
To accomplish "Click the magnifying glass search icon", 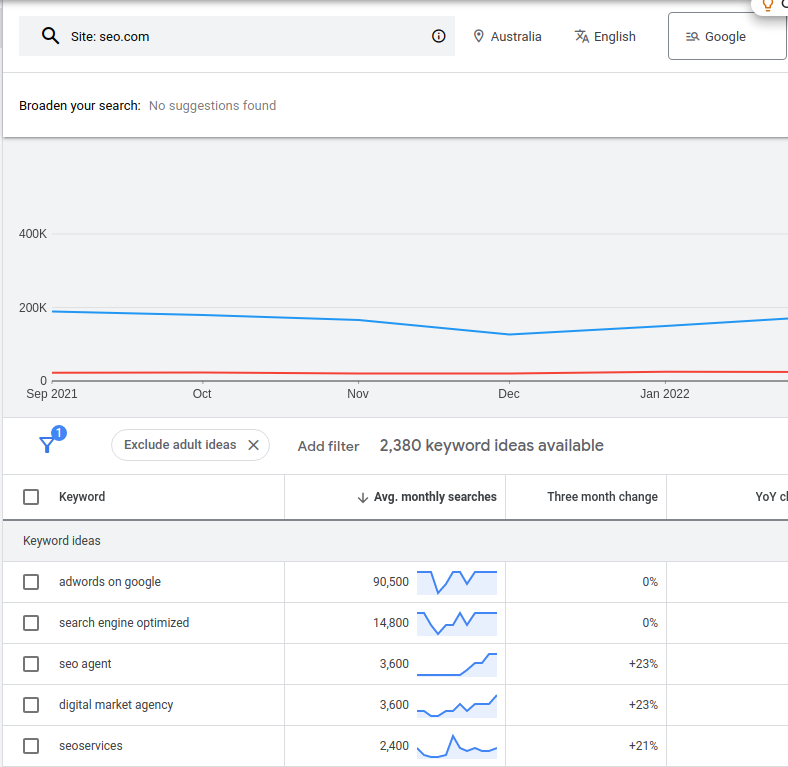I will [x=50, y=37].
